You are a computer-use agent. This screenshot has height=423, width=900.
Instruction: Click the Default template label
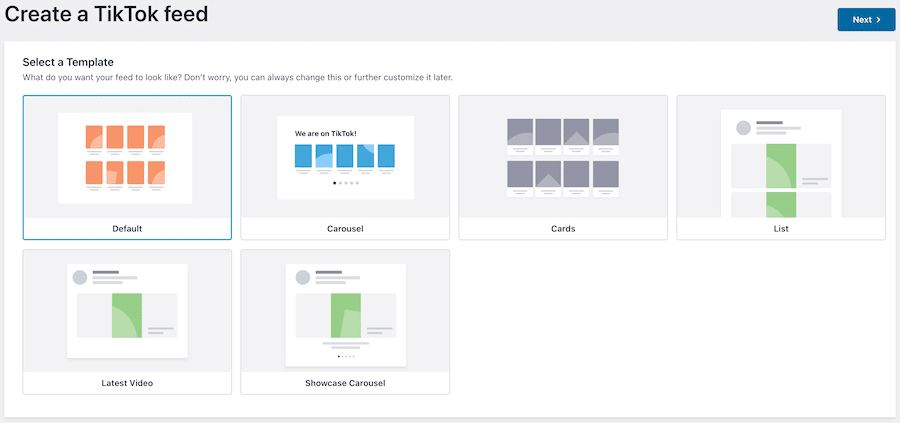point(127,229)
